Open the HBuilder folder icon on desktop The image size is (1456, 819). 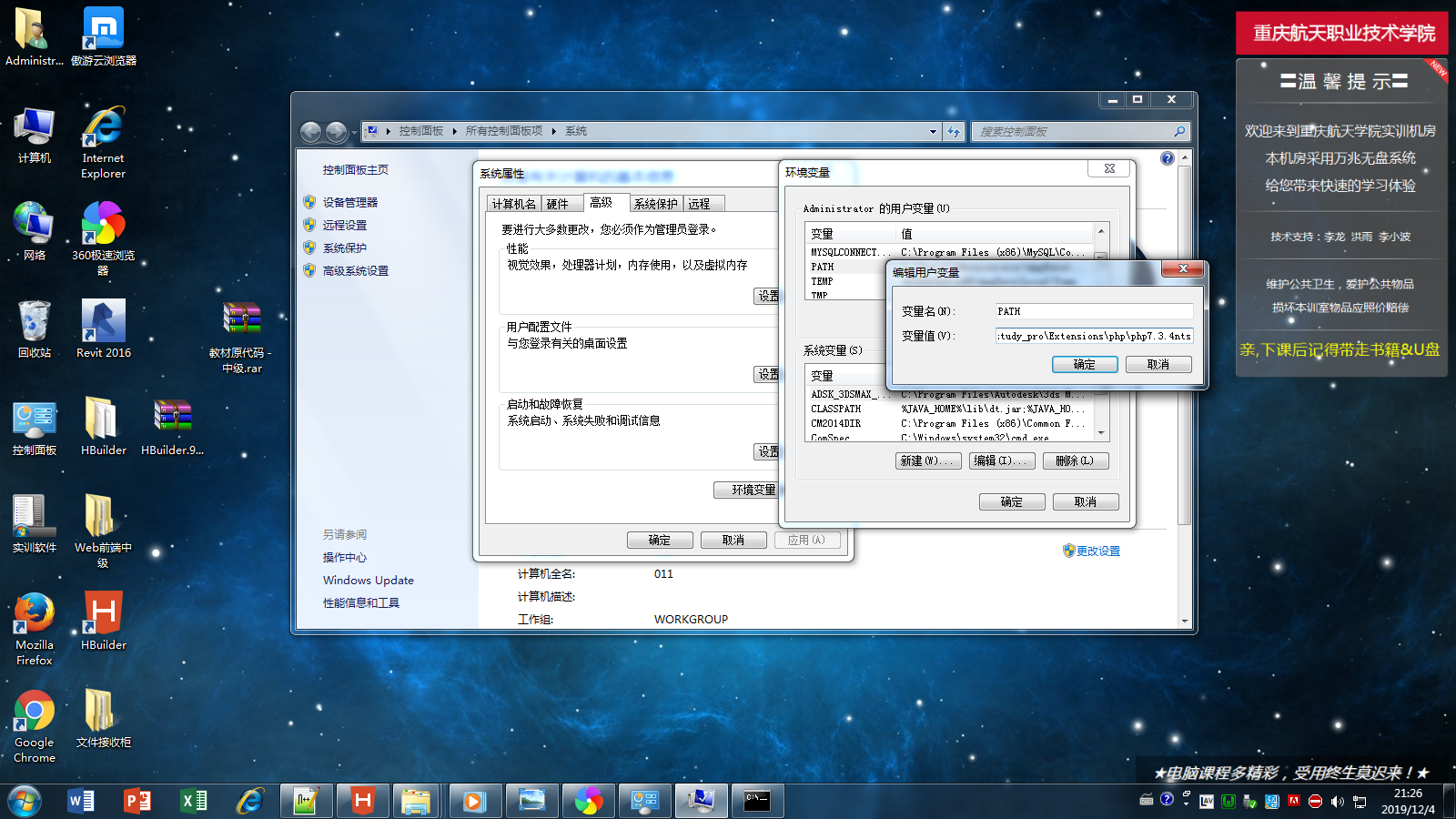[104, 427]
